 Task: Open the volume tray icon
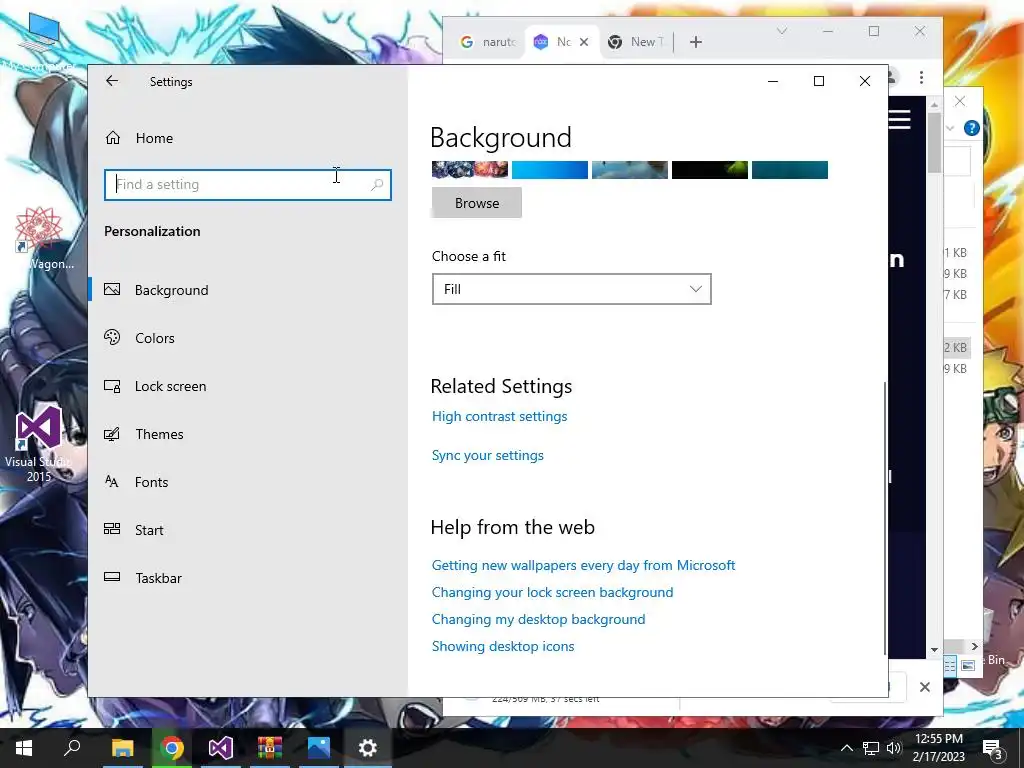pyautogui.click(x=894, y=748)
